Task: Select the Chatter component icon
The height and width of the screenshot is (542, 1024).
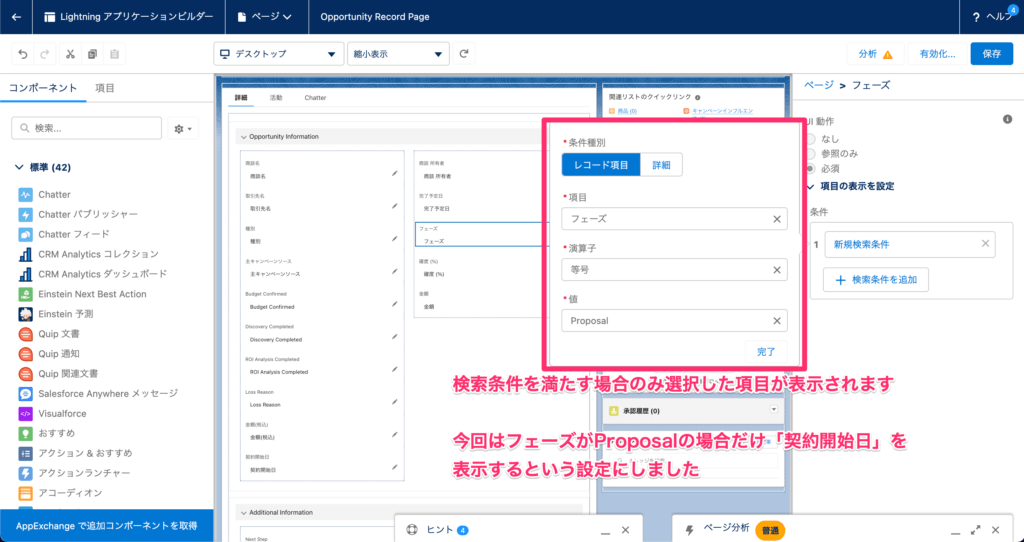Action: click(x=25, y=195)
